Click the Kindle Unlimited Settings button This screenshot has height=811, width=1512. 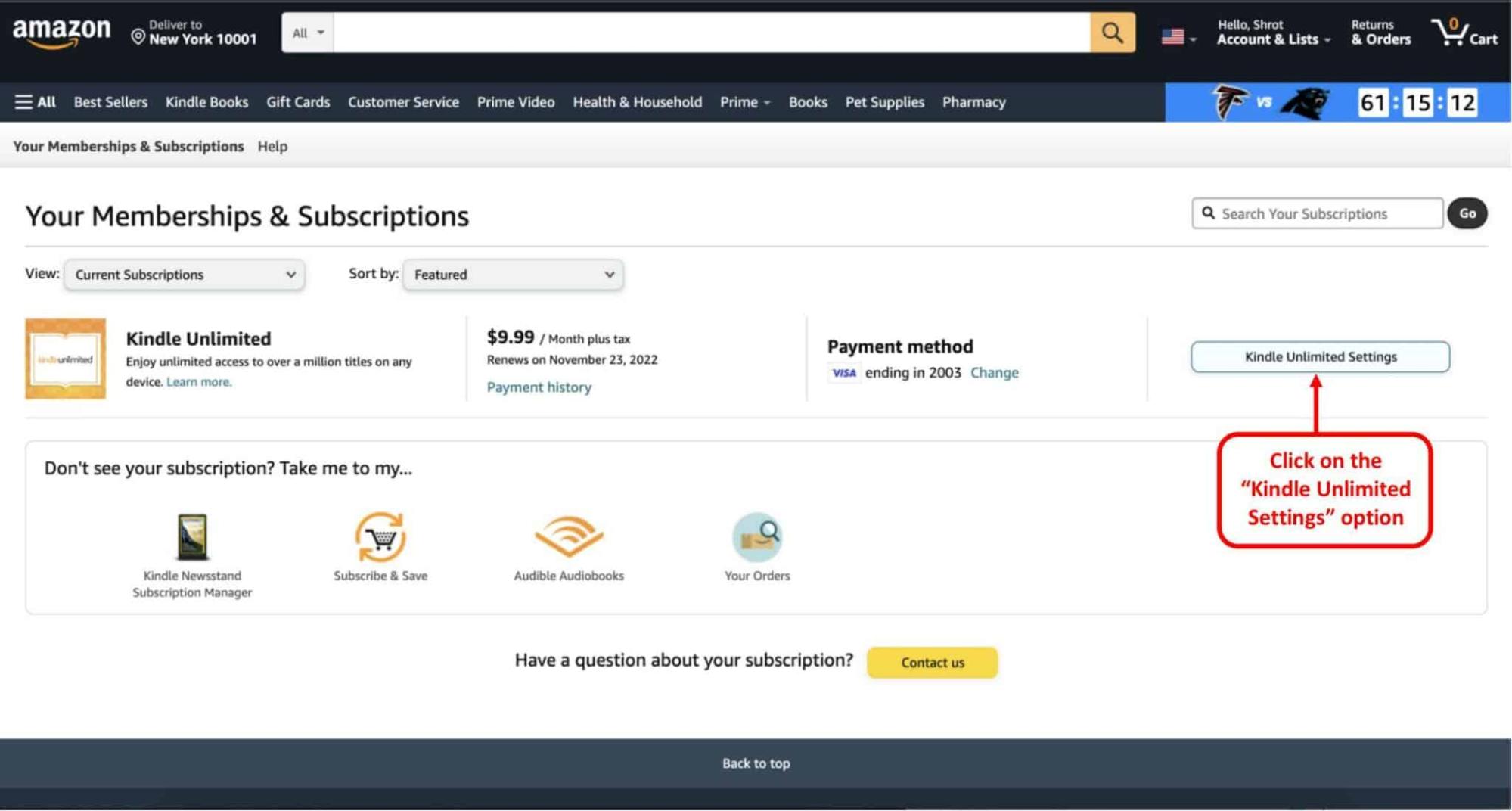pos(1320,357)
